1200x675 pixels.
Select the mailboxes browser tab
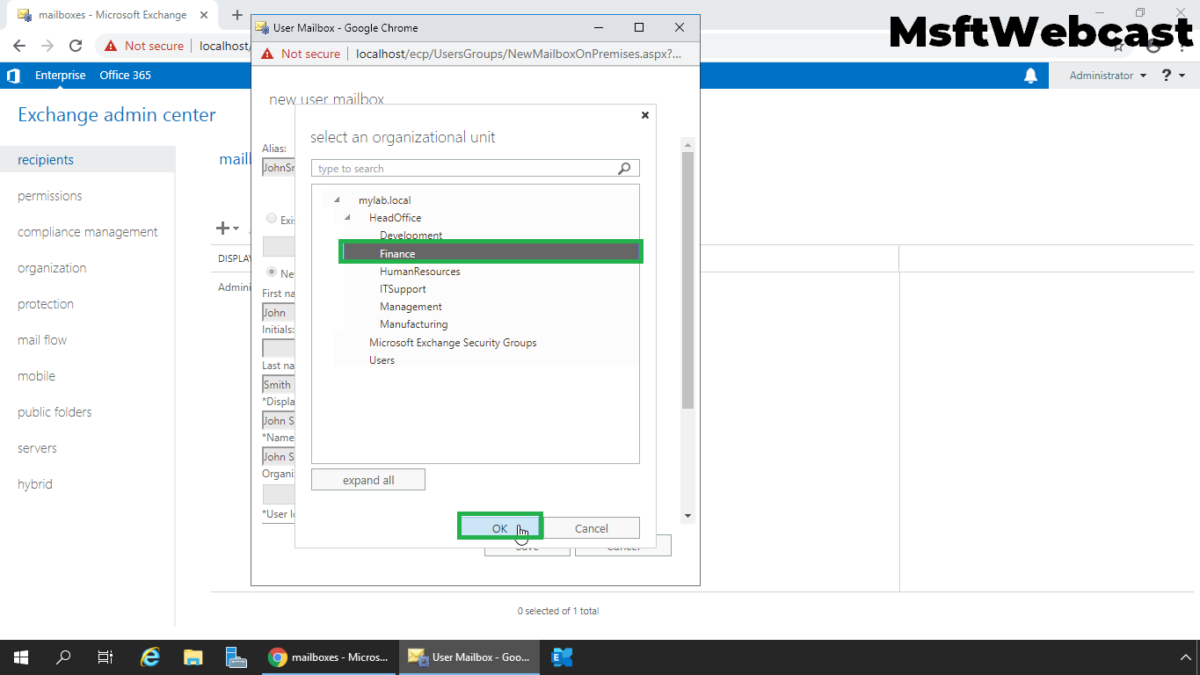point(110,15)
